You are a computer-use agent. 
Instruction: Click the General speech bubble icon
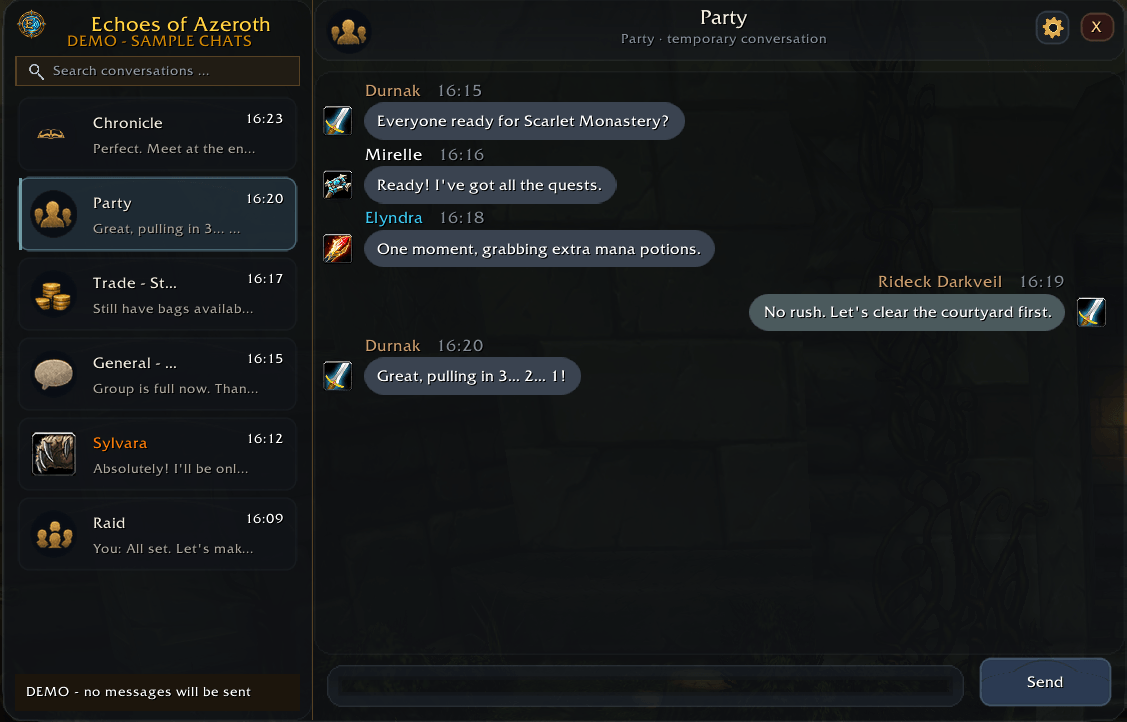[x=53, y=374]
